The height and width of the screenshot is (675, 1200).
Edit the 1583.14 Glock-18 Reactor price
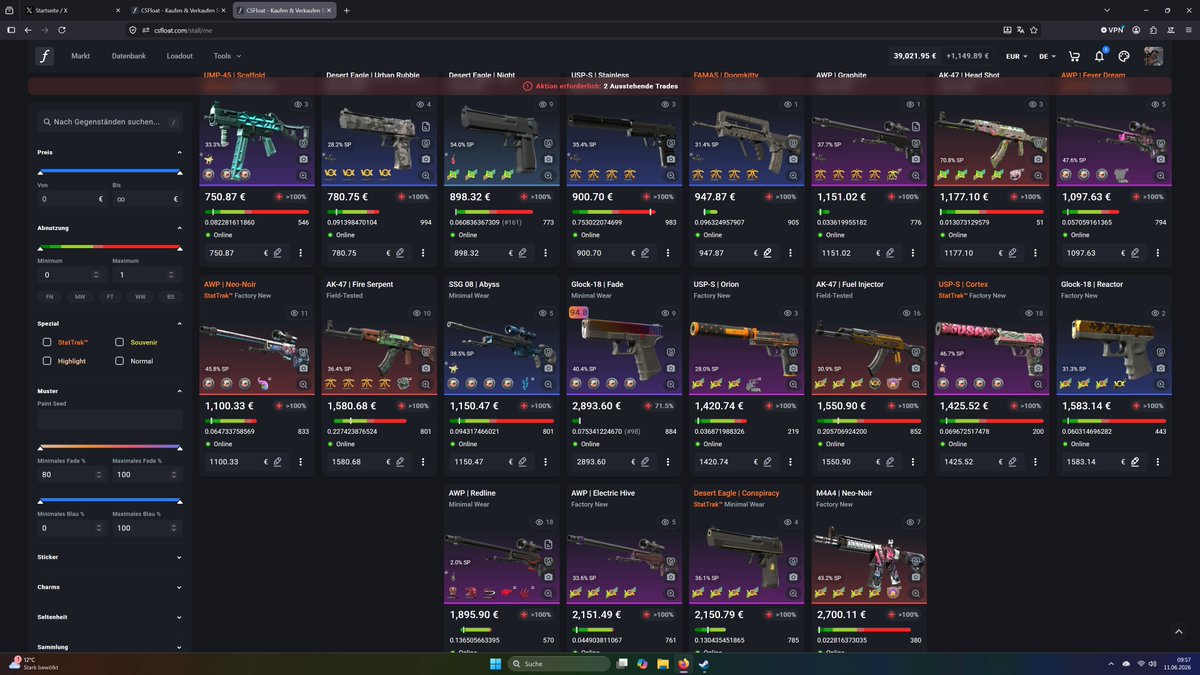pos(1134,462)
